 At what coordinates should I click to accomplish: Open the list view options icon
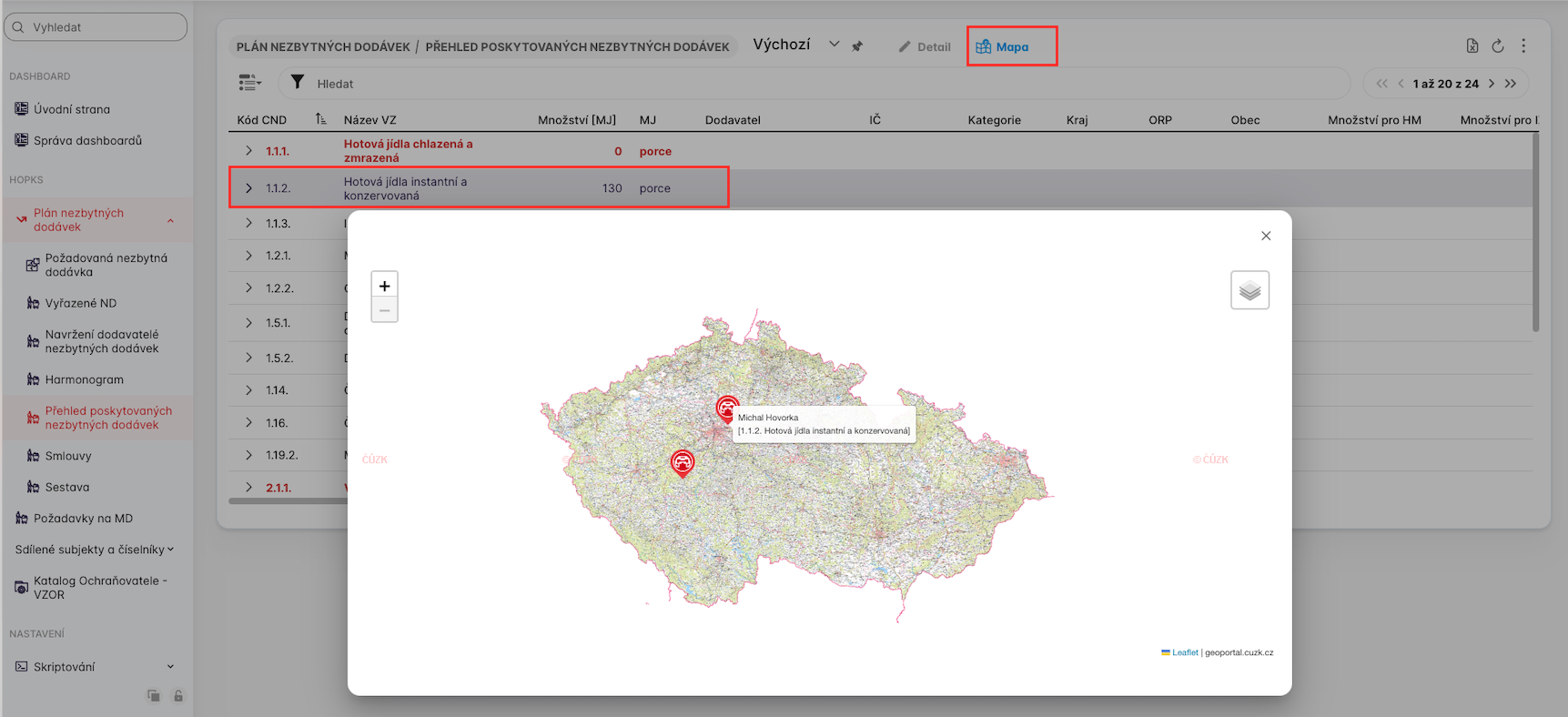(x=249, y=83)
